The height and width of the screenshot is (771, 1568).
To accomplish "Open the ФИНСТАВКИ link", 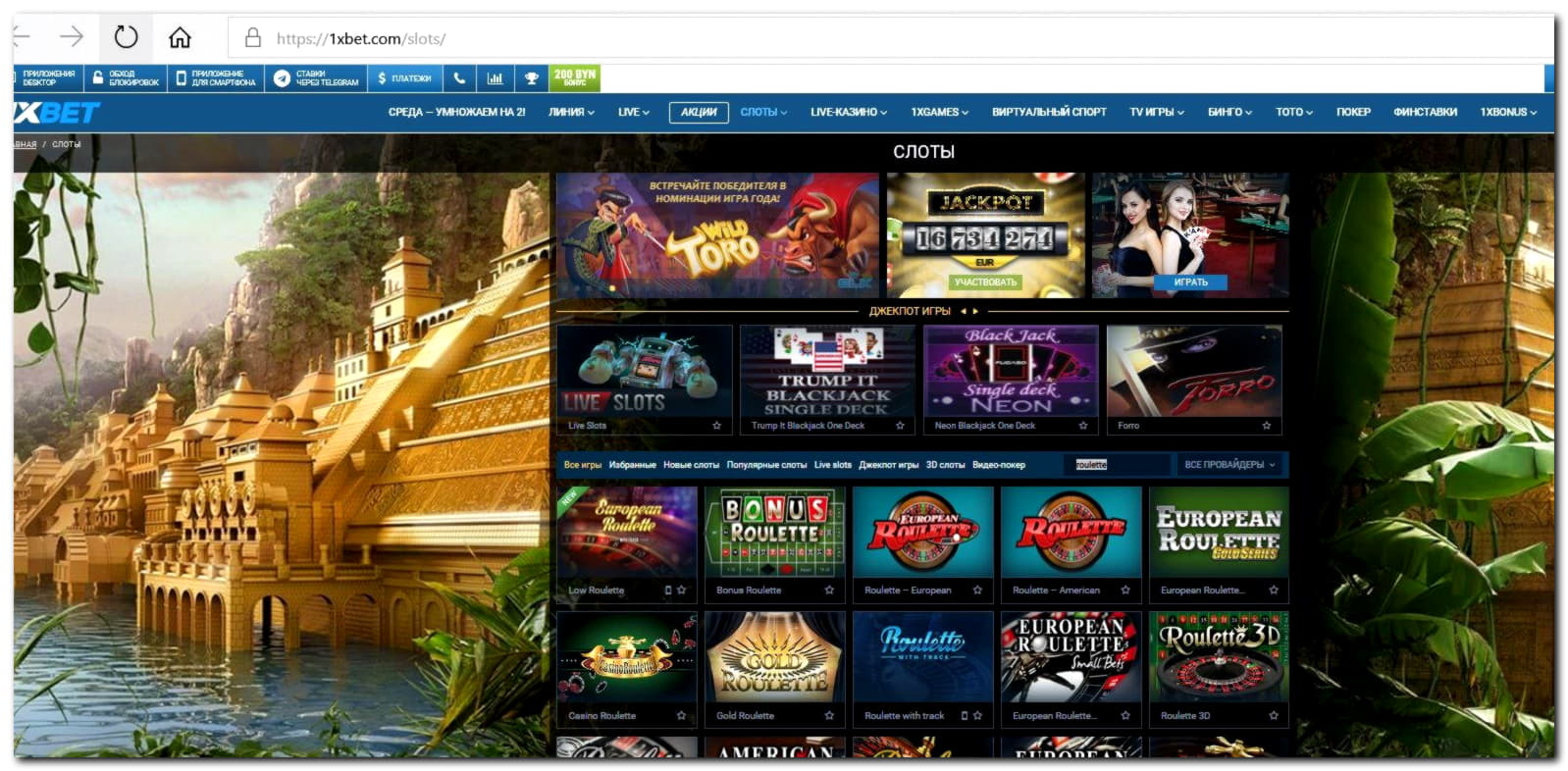I will point(1425,112).
